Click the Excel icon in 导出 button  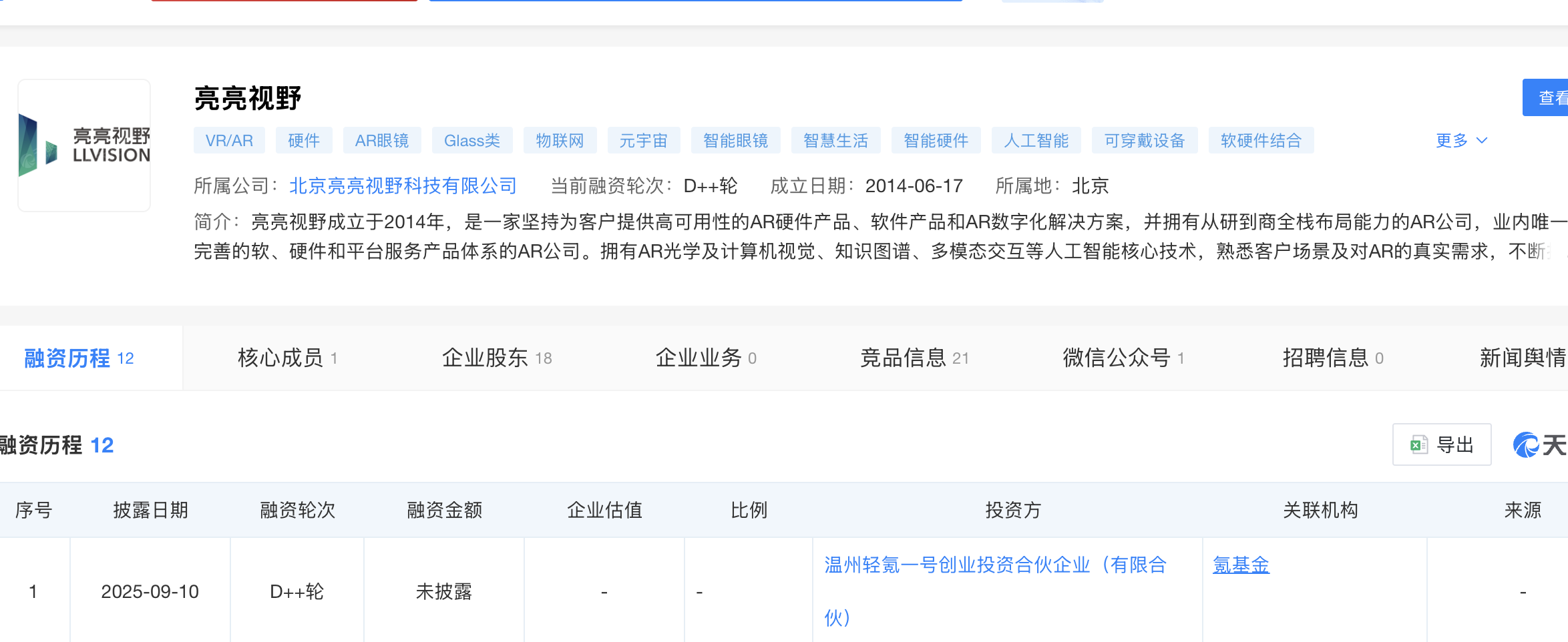pyautogui.click(x=1418, y=444)
